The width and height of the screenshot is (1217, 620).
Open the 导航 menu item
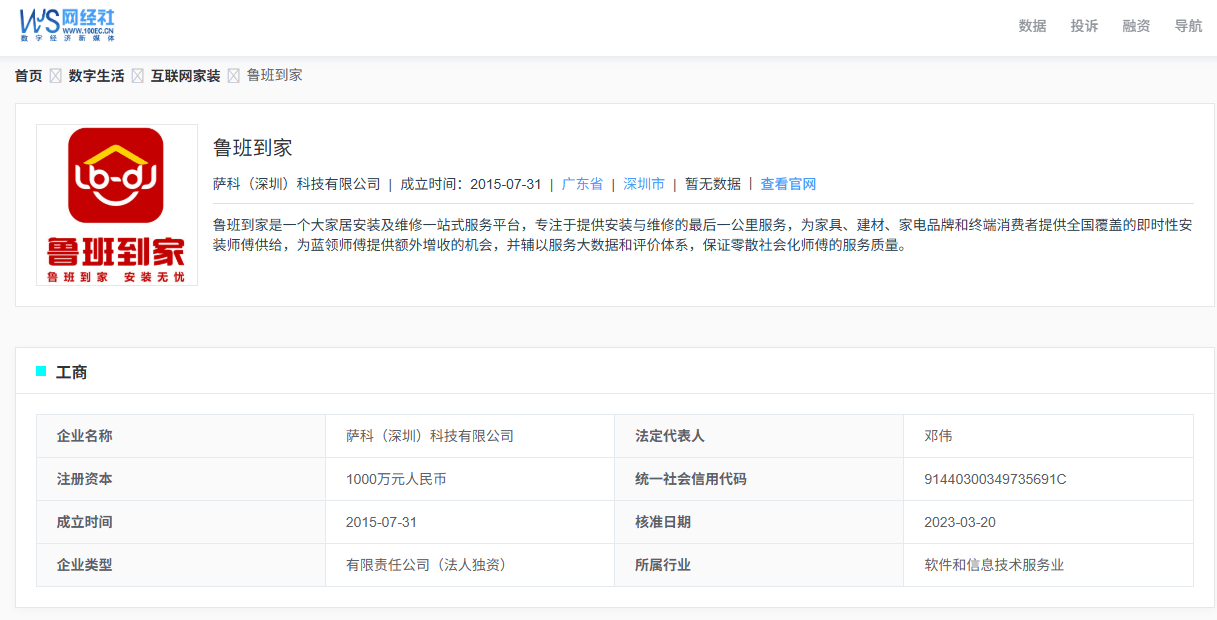[x=1188, y=26]
